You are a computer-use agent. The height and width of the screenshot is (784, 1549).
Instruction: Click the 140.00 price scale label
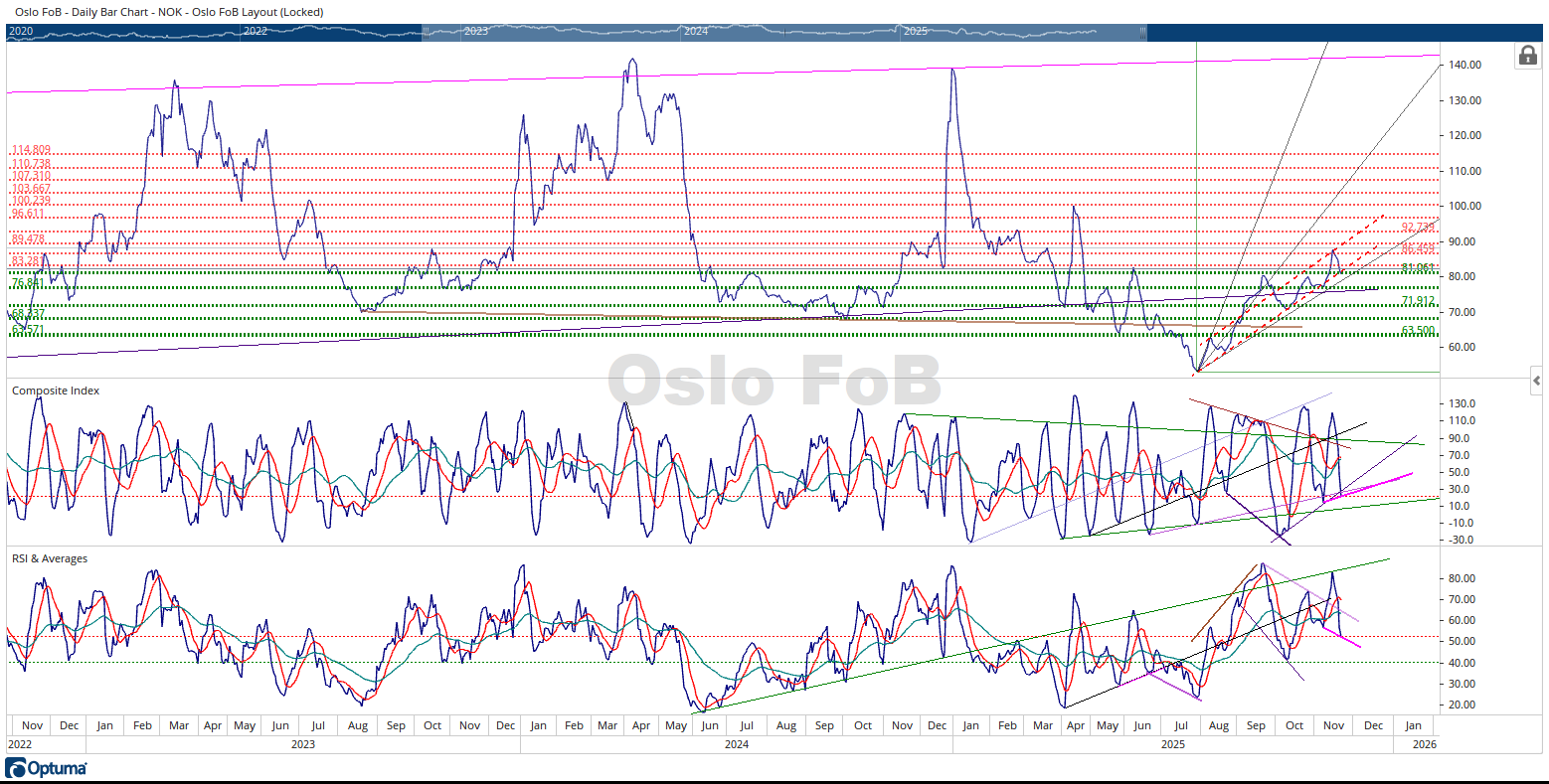(1465, 65)
